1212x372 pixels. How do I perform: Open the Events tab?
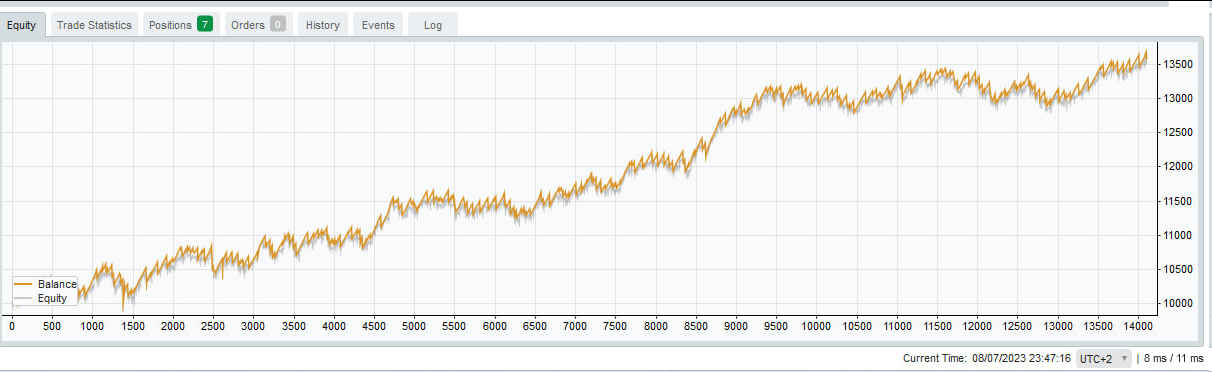(x=378, y=25)
